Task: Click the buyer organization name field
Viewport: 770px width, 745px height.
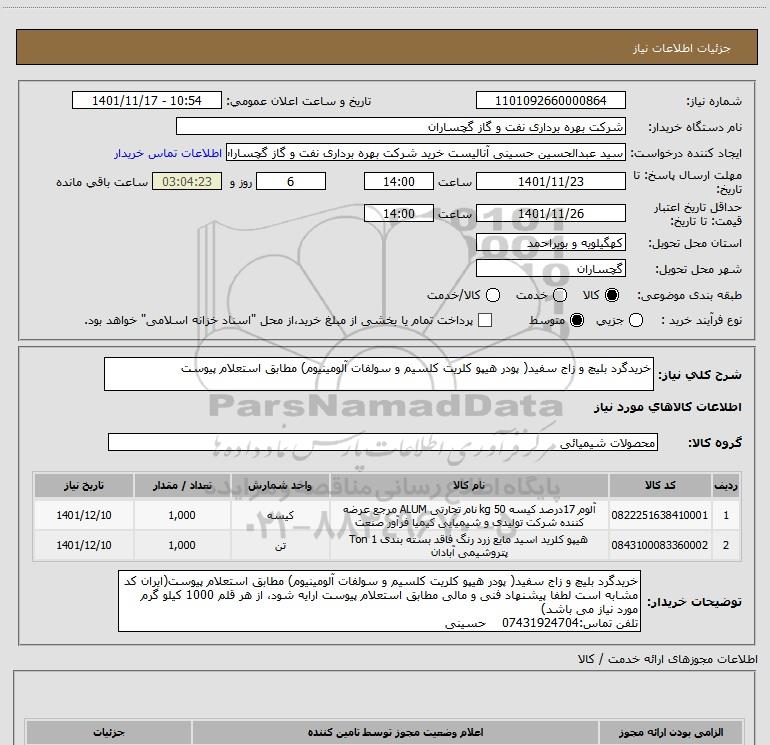Action: tap(401, 126)
